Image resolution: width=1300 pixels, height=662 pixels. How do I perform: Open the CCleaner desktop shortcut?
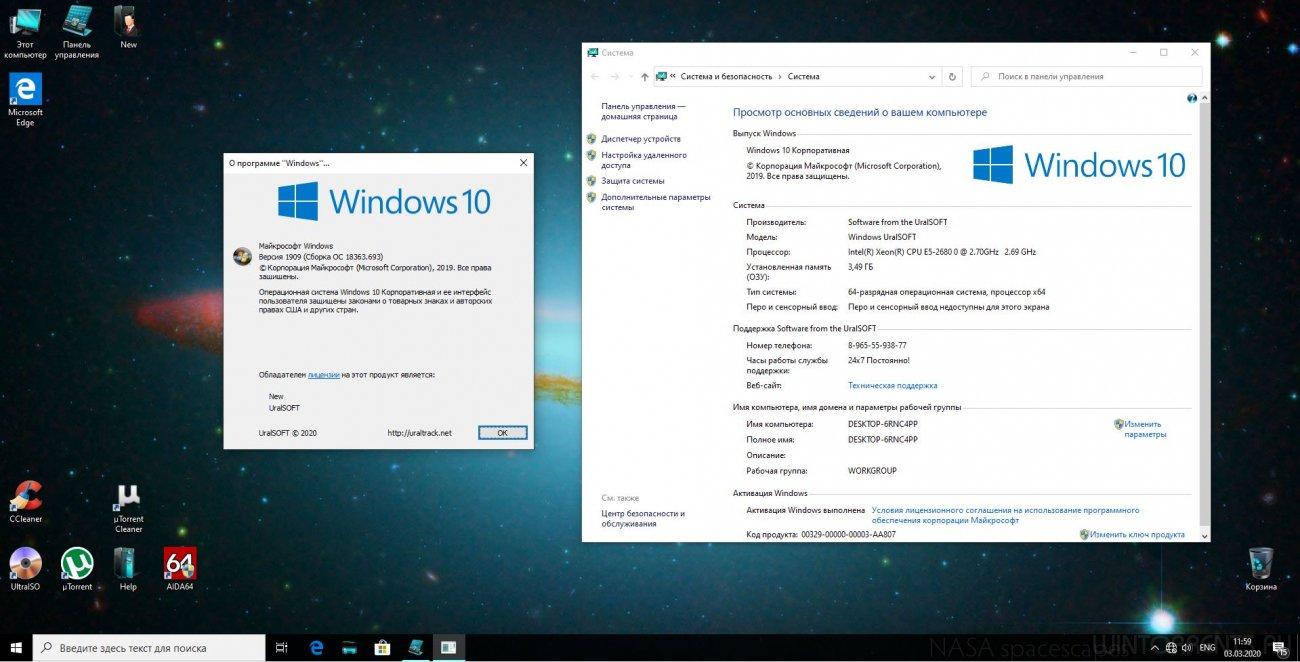coord(25,502)
